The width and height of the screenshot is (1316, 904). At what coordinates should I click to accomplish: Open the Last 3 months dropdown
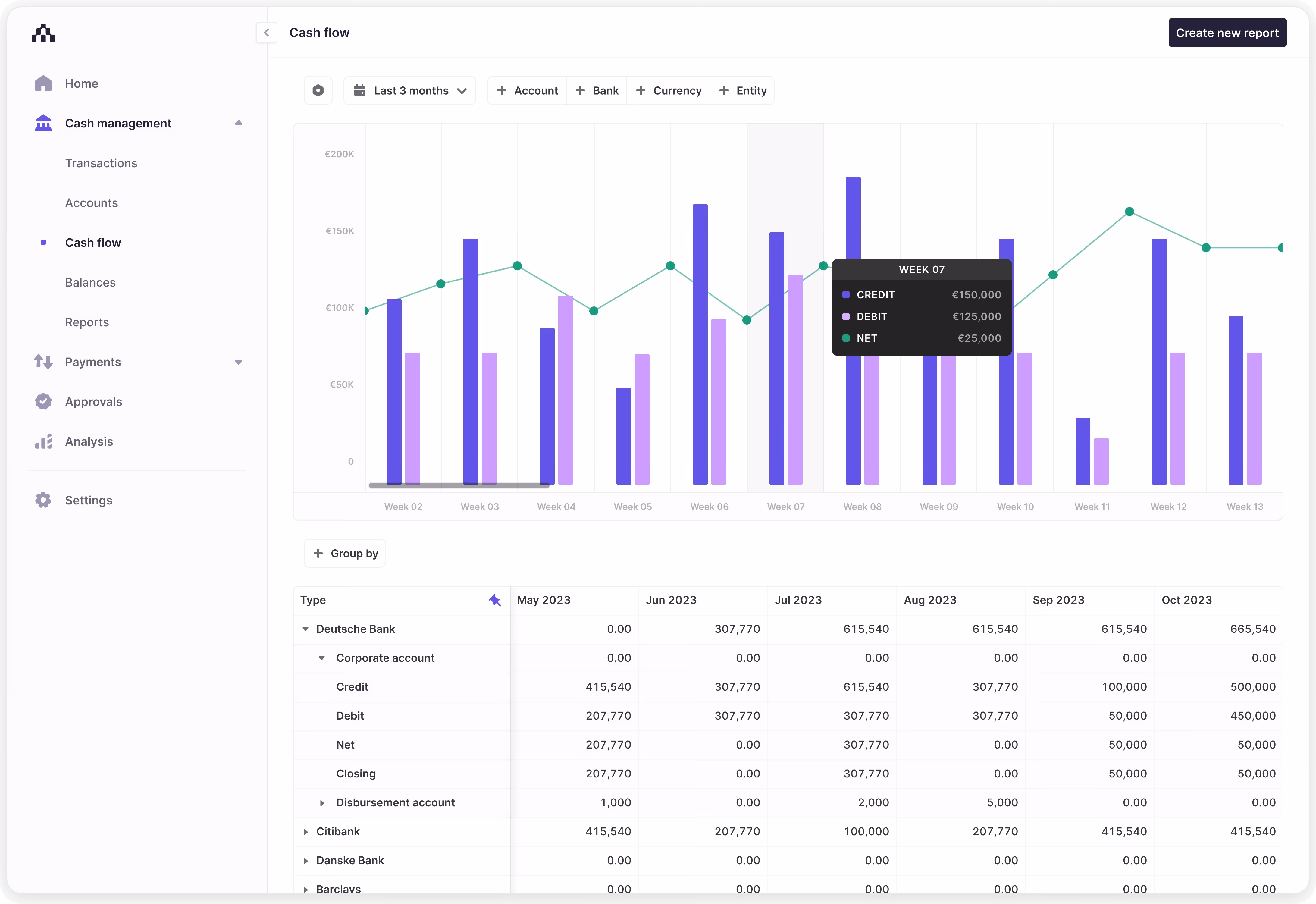pyautogui.click(x=410, y=91)
